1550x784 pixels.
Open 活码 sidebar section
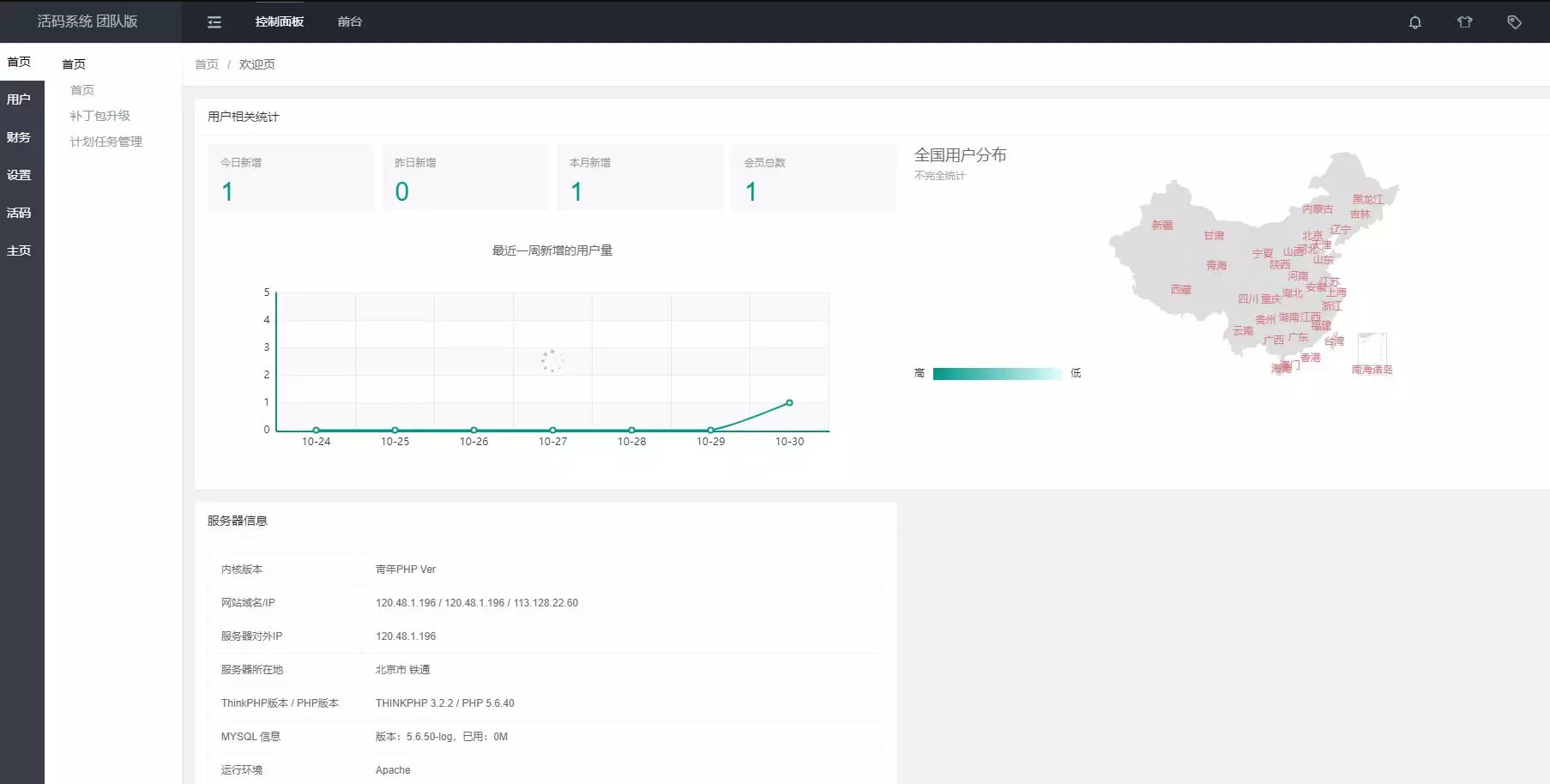pyautogui.click(x=19, y=213)
